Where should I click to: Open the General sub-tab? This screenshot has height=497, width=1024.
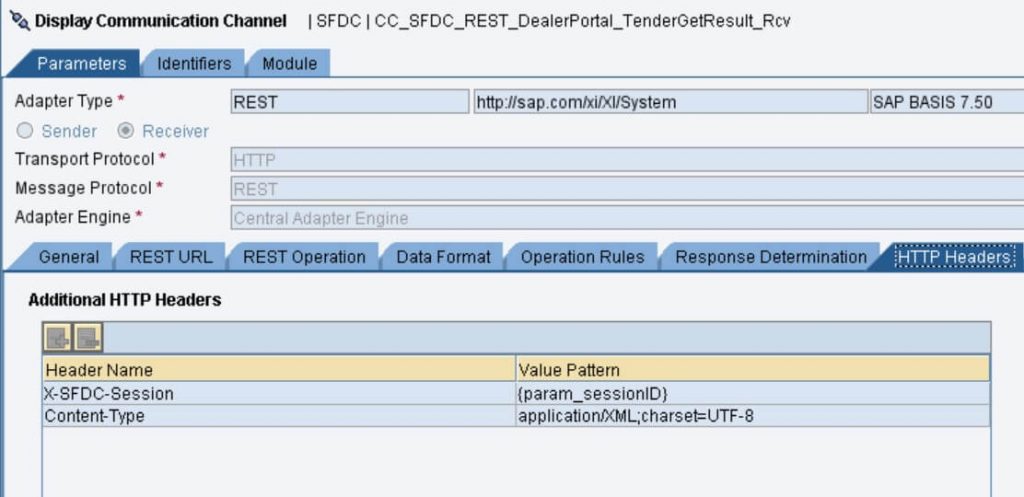pos(69,257)
